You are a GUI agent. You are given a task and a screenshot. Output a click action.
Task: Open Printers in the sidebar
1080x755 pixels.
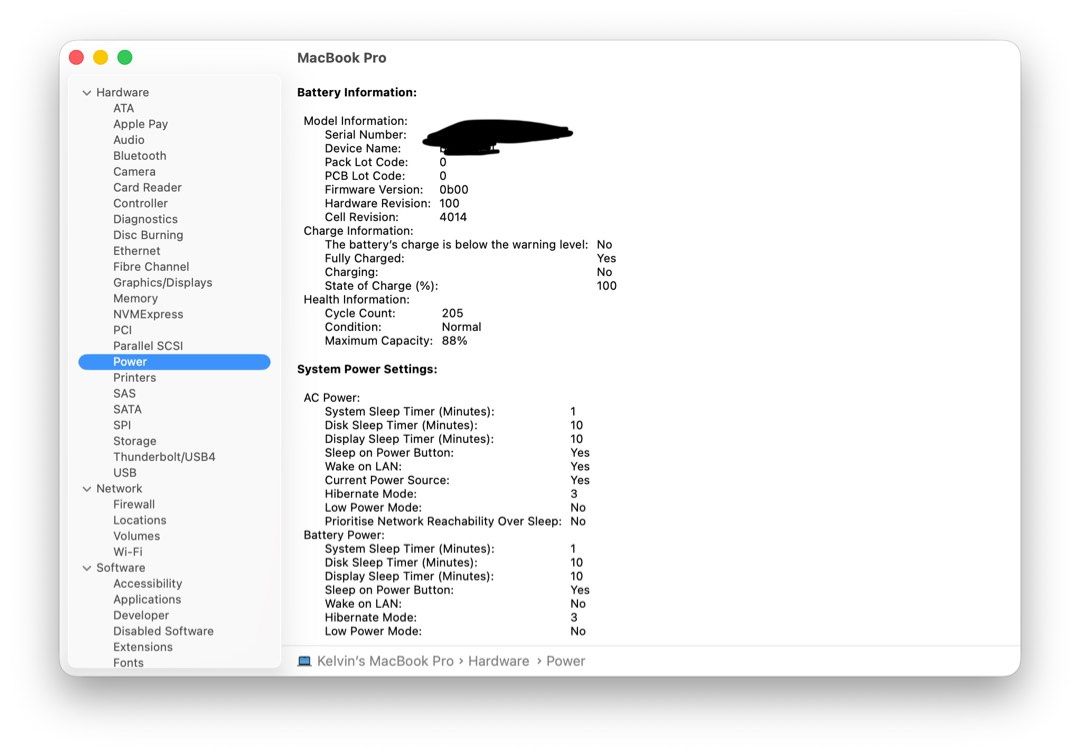click(134, 378)
